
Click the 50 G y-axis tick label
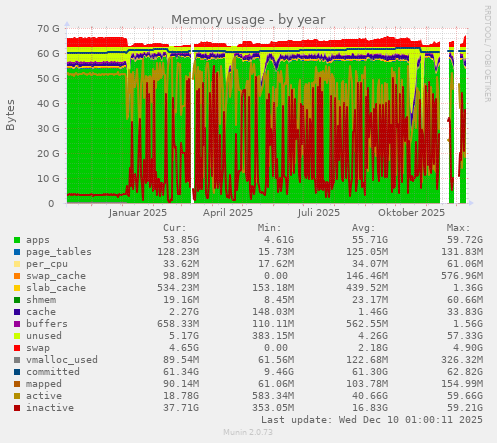pos(48,79)
